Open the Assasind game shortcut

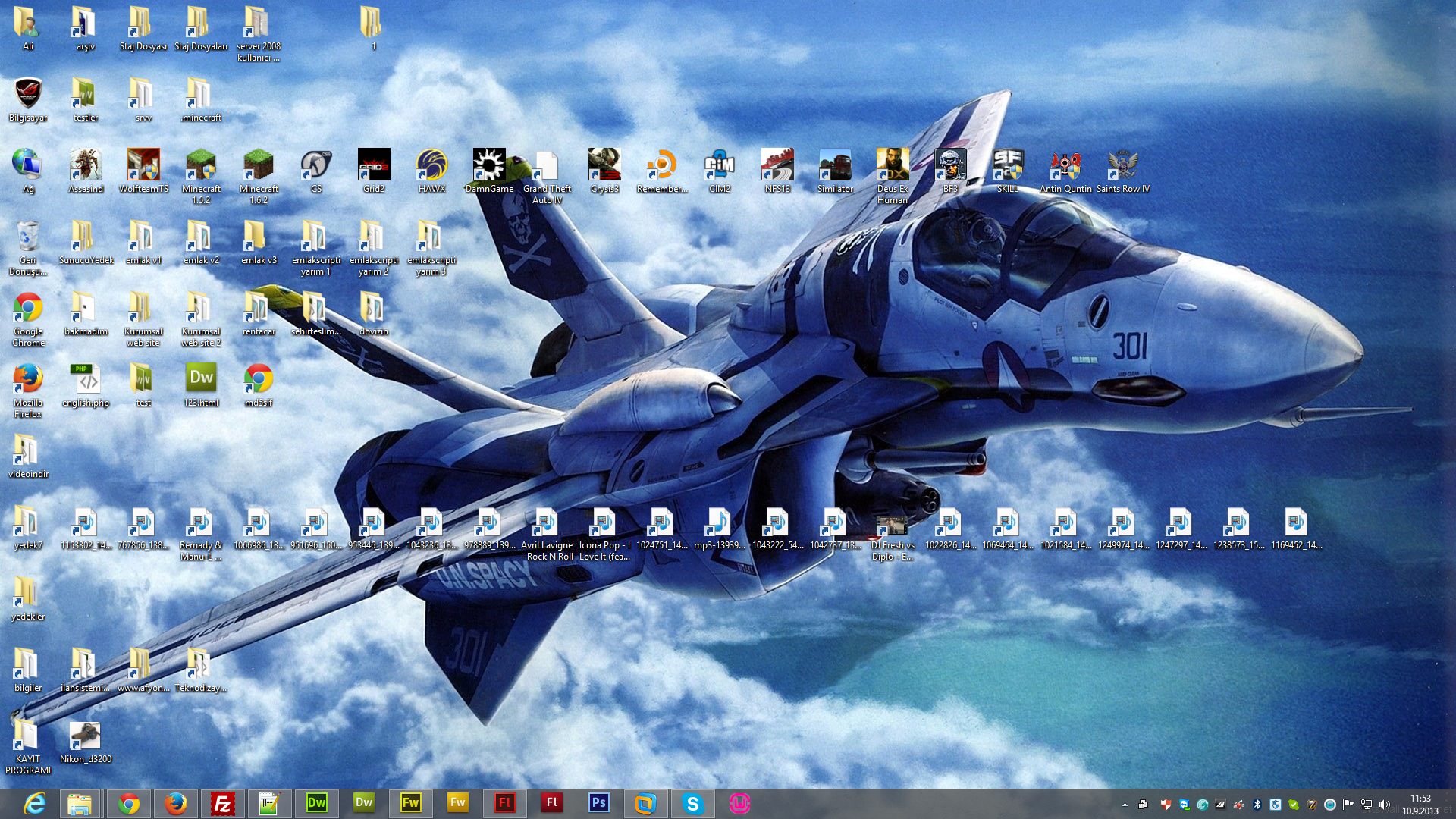click(86, 171)
